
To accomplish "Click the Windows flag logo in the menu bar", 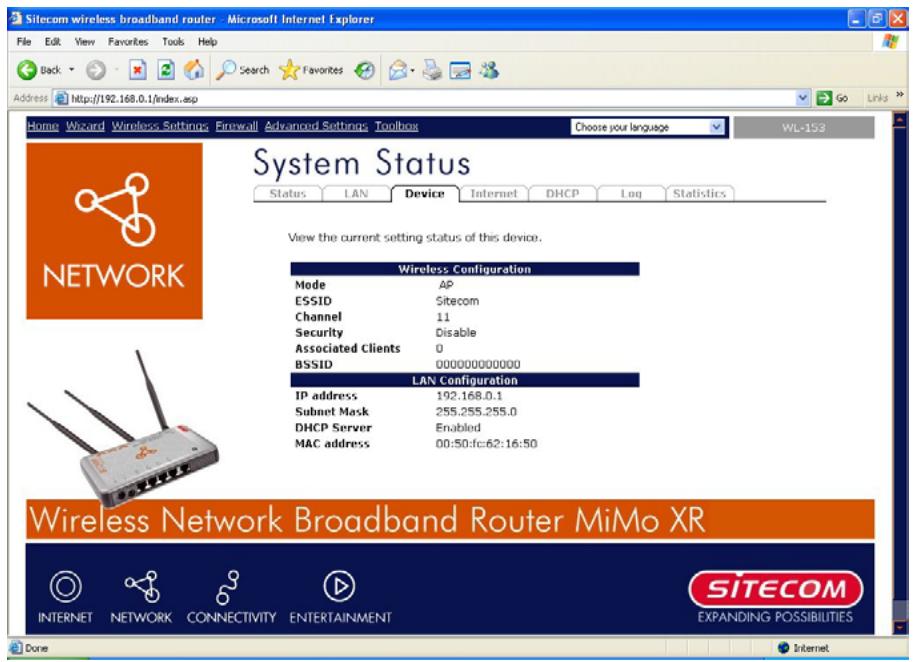I will click(x=890, y=41).
